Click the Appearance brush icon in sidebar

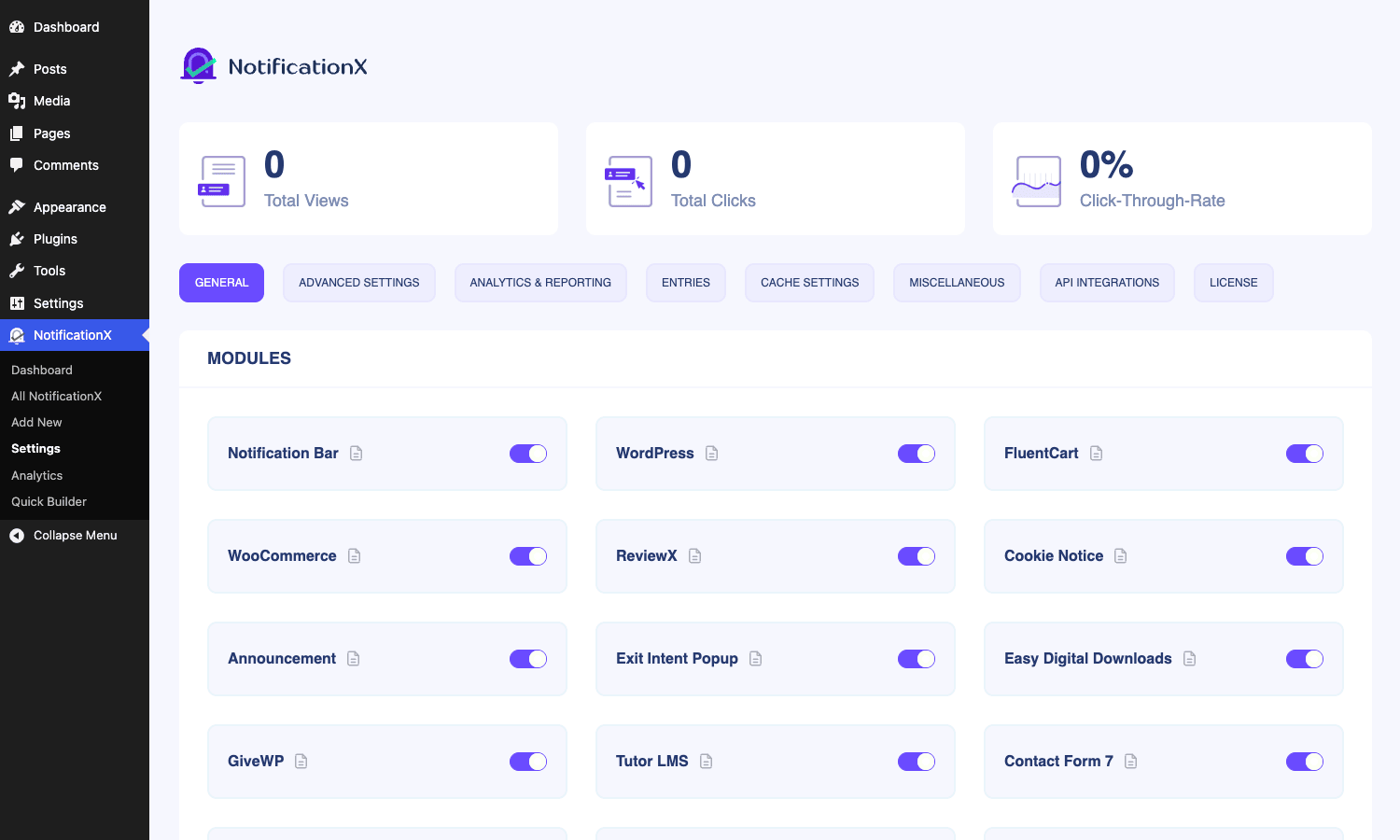pyautogui.click(x=17, y=207)
